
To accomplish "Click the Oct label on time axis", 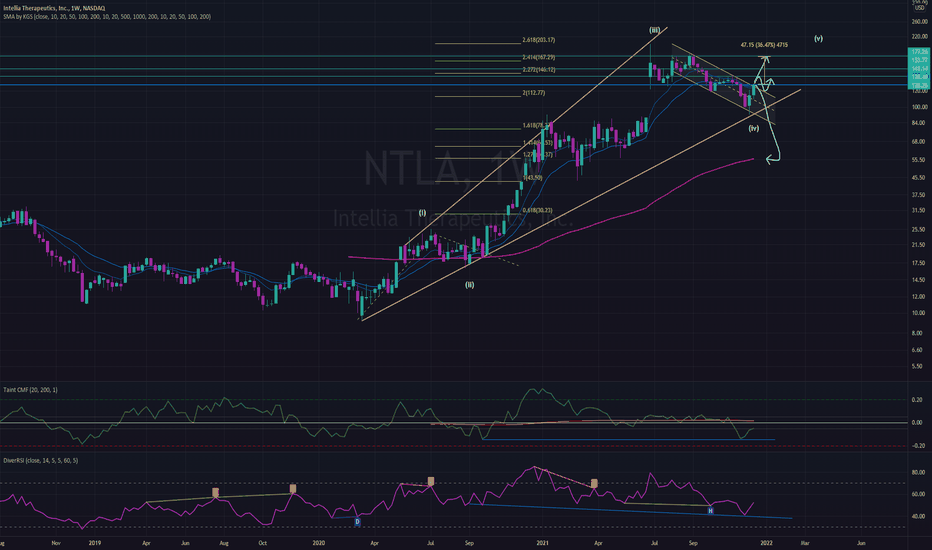I will (262, 543).
